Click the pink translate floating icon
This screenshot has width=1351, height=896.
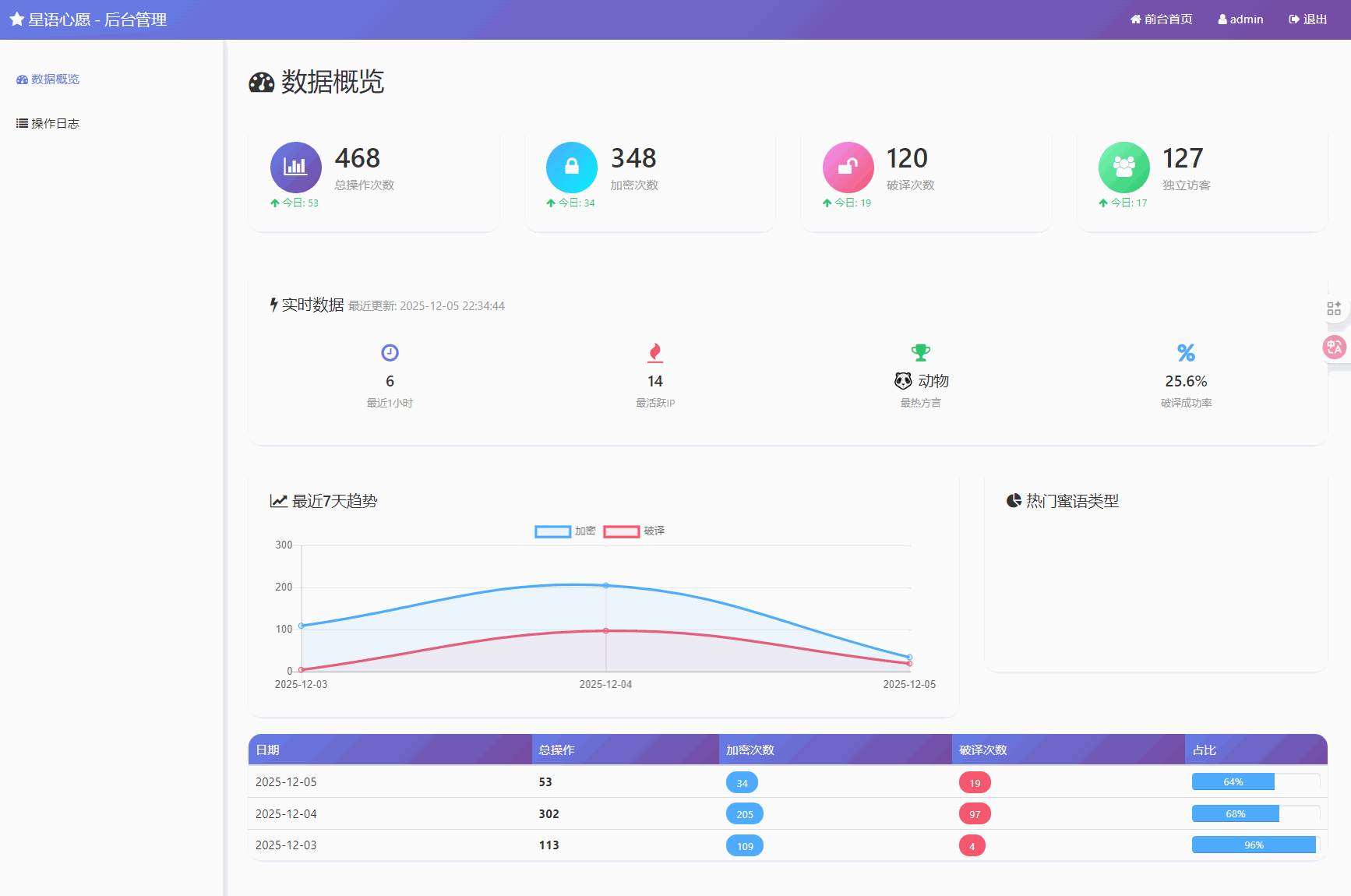(x=1334, y=347)
